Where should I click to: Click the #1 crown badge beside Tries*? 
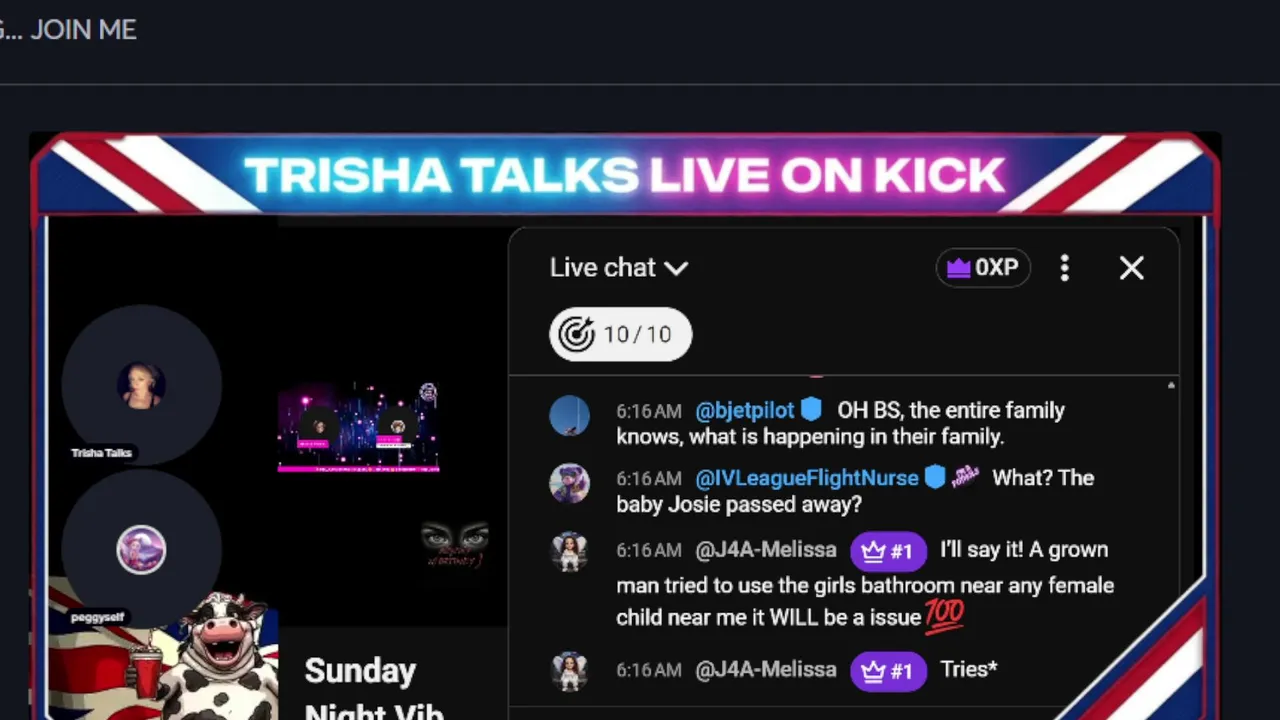[x=888, y=671]
